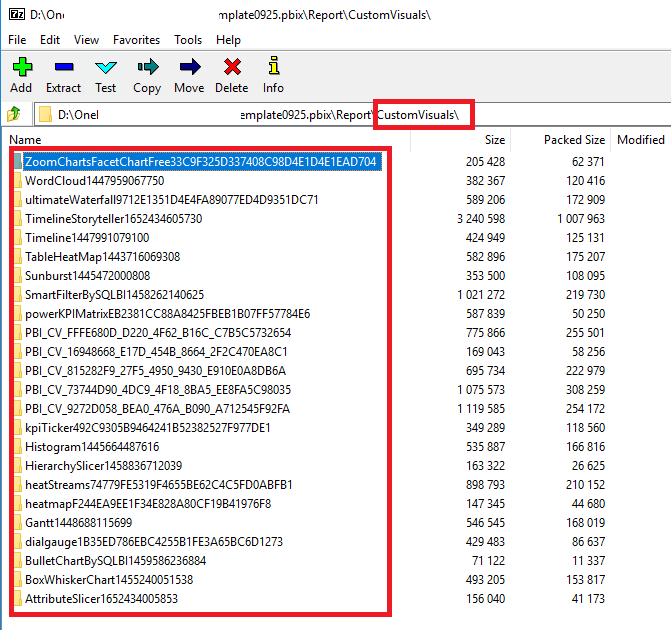The width and height of the screenshot is (671, 630).
Task: Click the 7-Zip title bar icon
Action: point(17,14)
